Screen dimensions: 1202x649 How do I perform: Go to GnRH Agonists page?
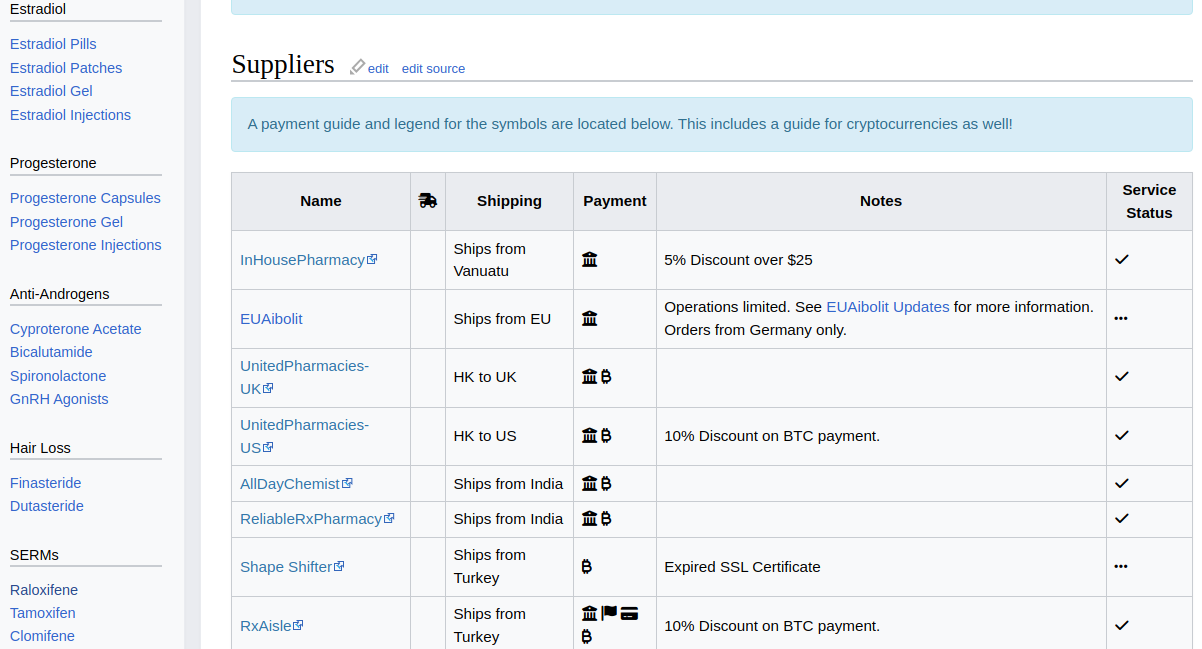click(x=59, y=399)
